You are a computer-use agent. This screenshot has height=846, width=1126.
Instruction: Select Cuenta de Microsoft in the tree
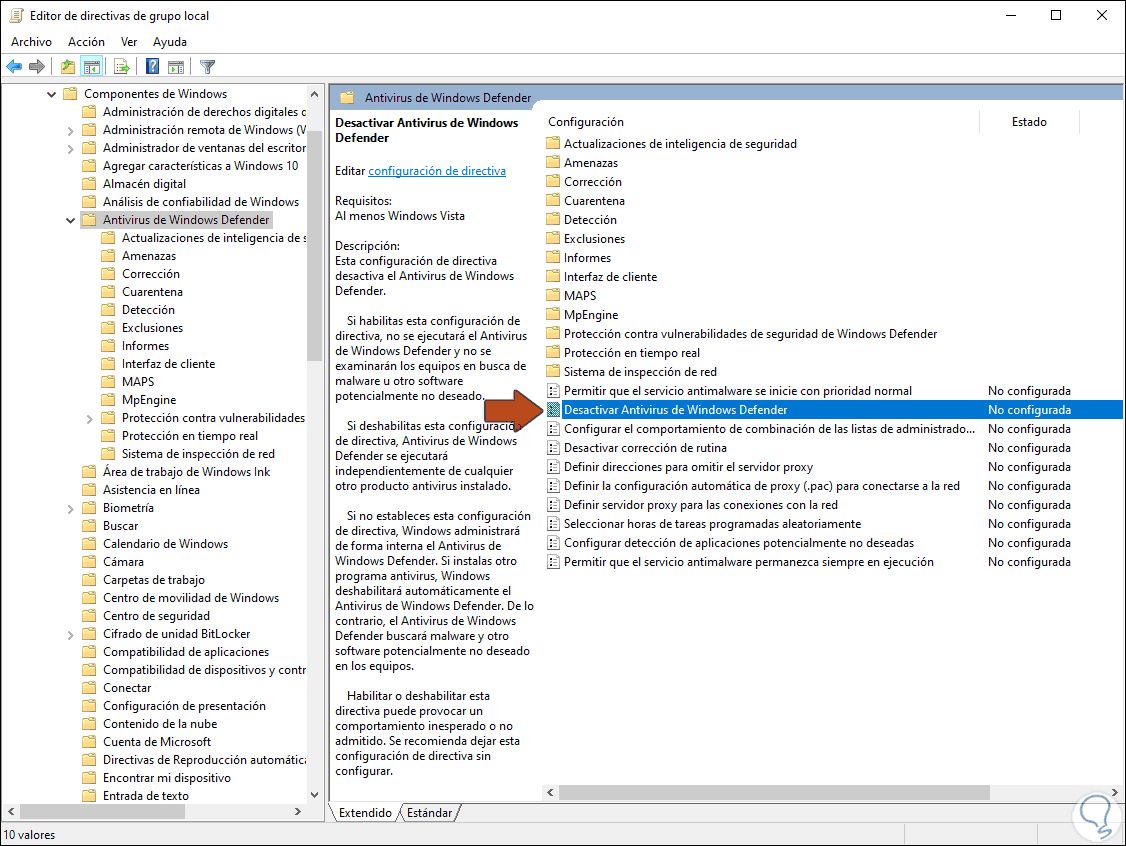point(157,742)
